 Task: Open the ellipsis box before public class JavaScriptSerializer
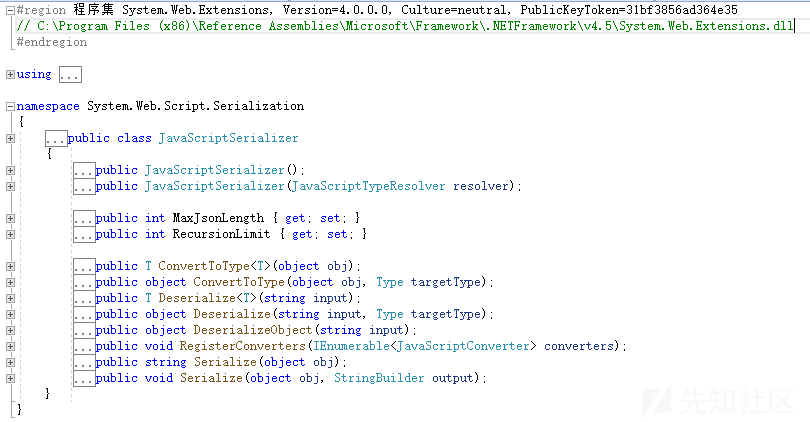coord(56,138)
